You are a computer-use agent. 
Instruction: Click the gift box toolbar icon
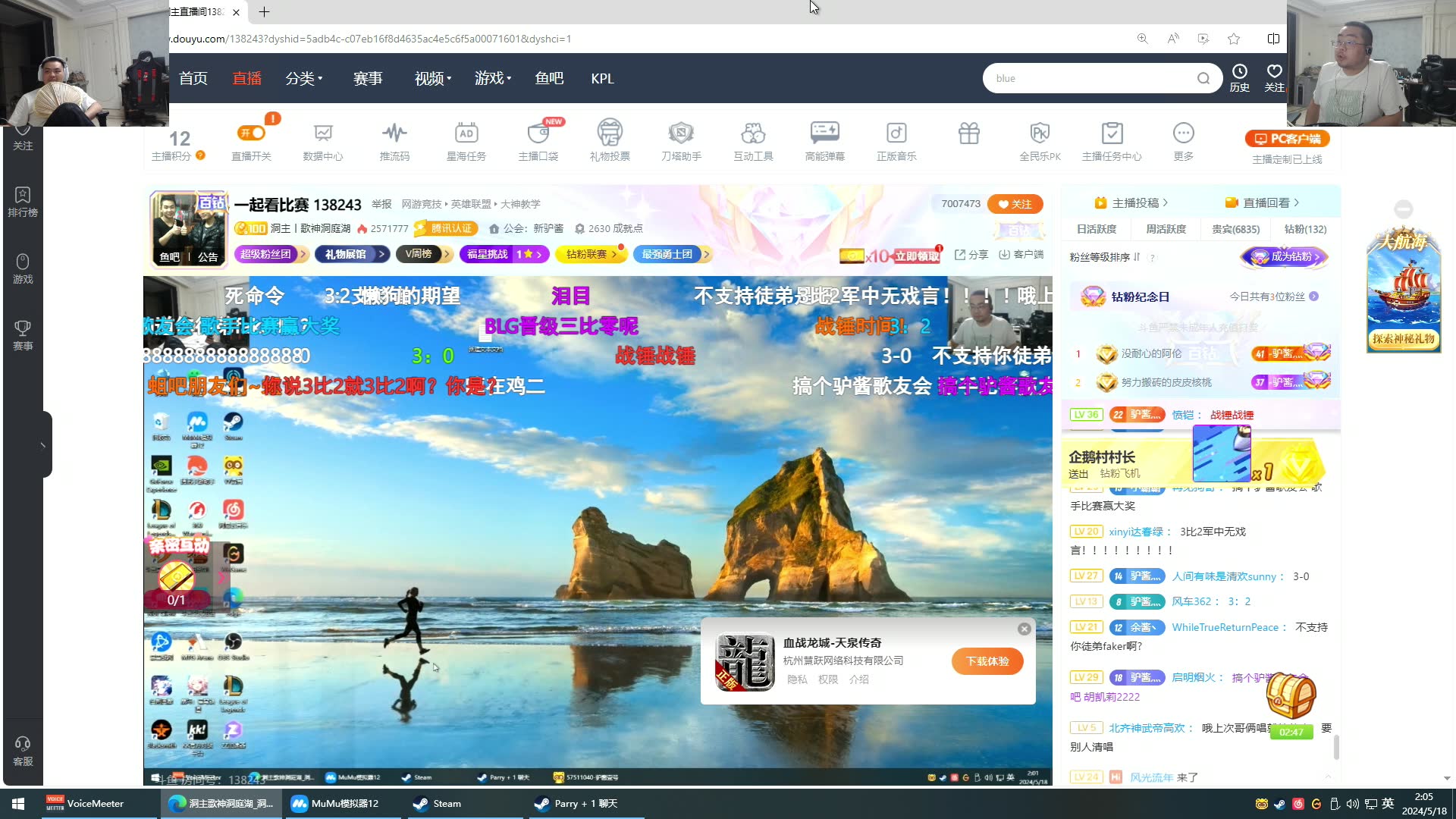[969, 133]
